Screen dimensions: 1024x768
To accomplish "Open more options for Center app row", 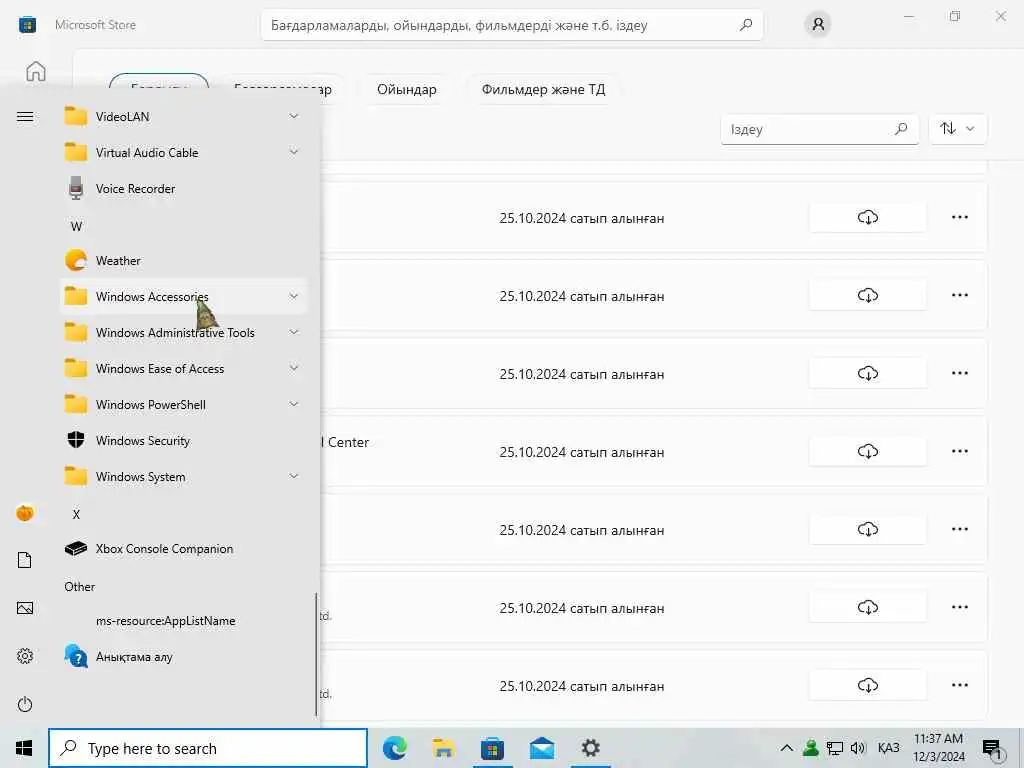I will pos(959,451).
